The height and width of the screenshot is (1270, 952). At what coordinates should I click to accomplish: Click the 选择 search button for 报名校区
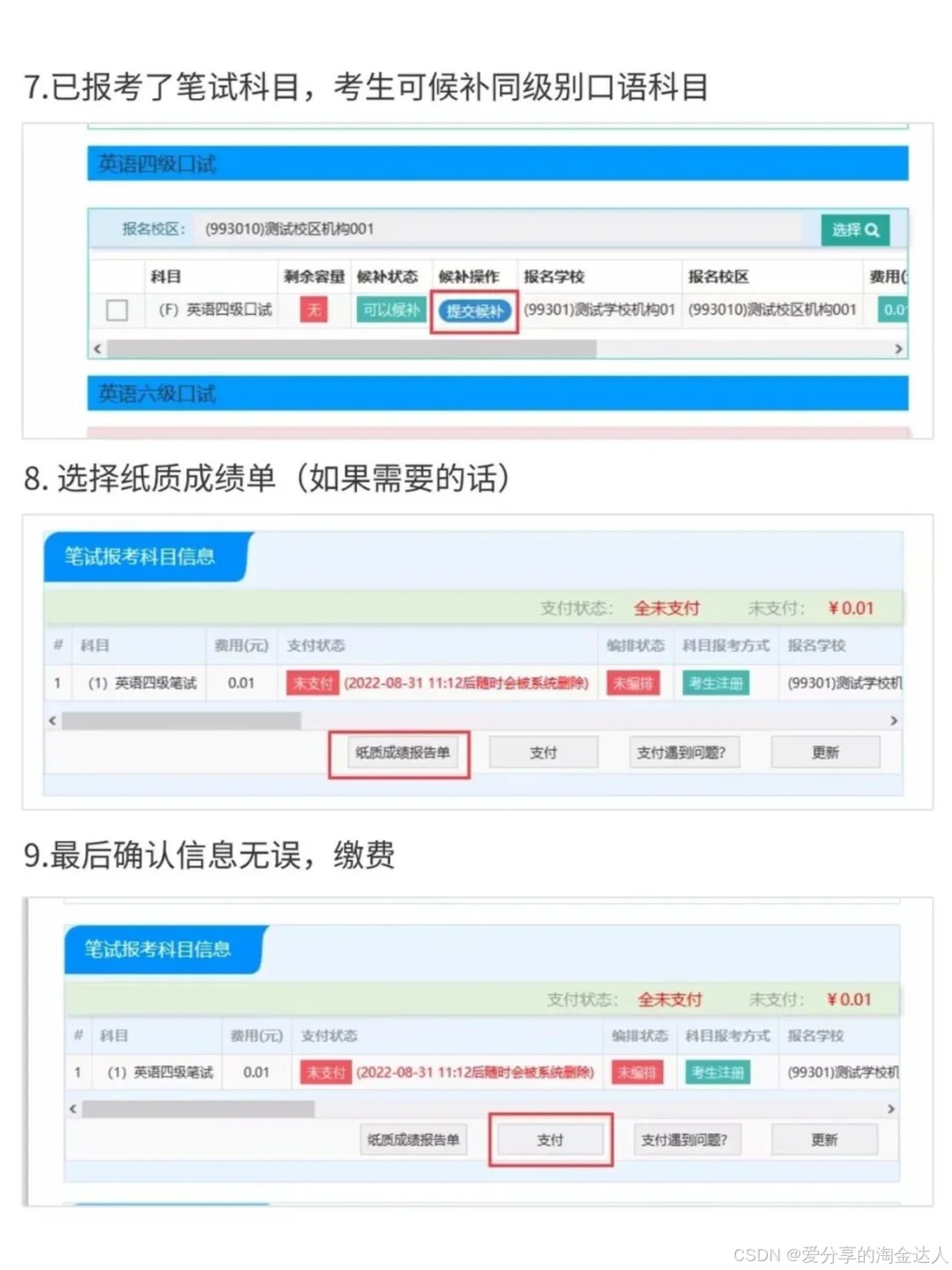coord(854,229)
